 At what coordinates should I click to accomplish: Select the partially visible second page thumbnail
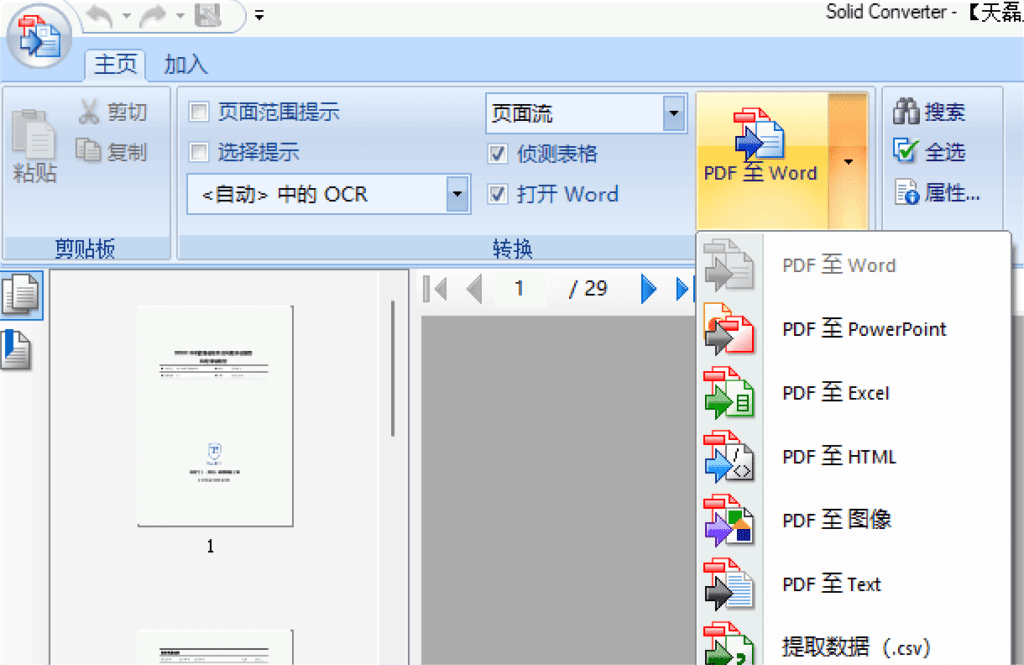click(x=215, y=647)
